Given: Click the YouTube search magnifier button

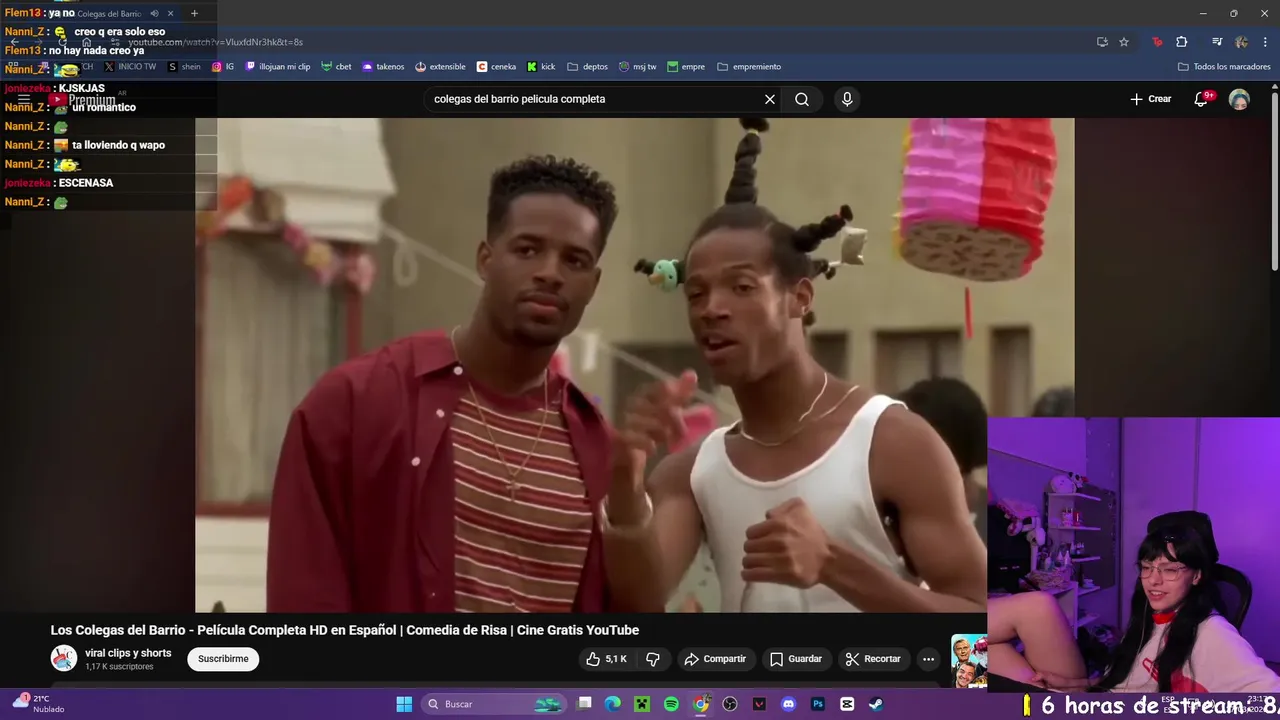Looking at the screenshot, I should [x=802, y=99].
